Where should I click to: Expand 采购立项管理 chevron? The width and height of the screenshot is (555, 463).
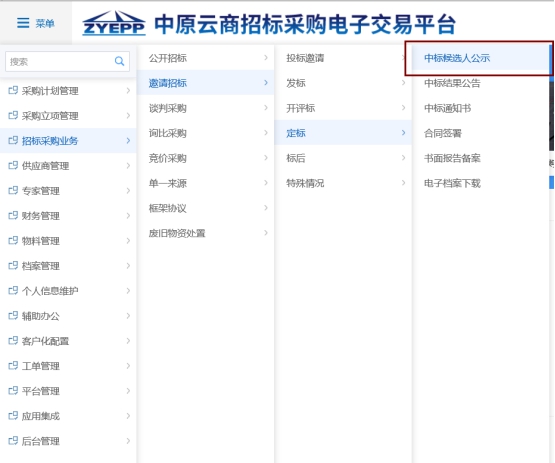pyautogui.click(x=128, y=116)
